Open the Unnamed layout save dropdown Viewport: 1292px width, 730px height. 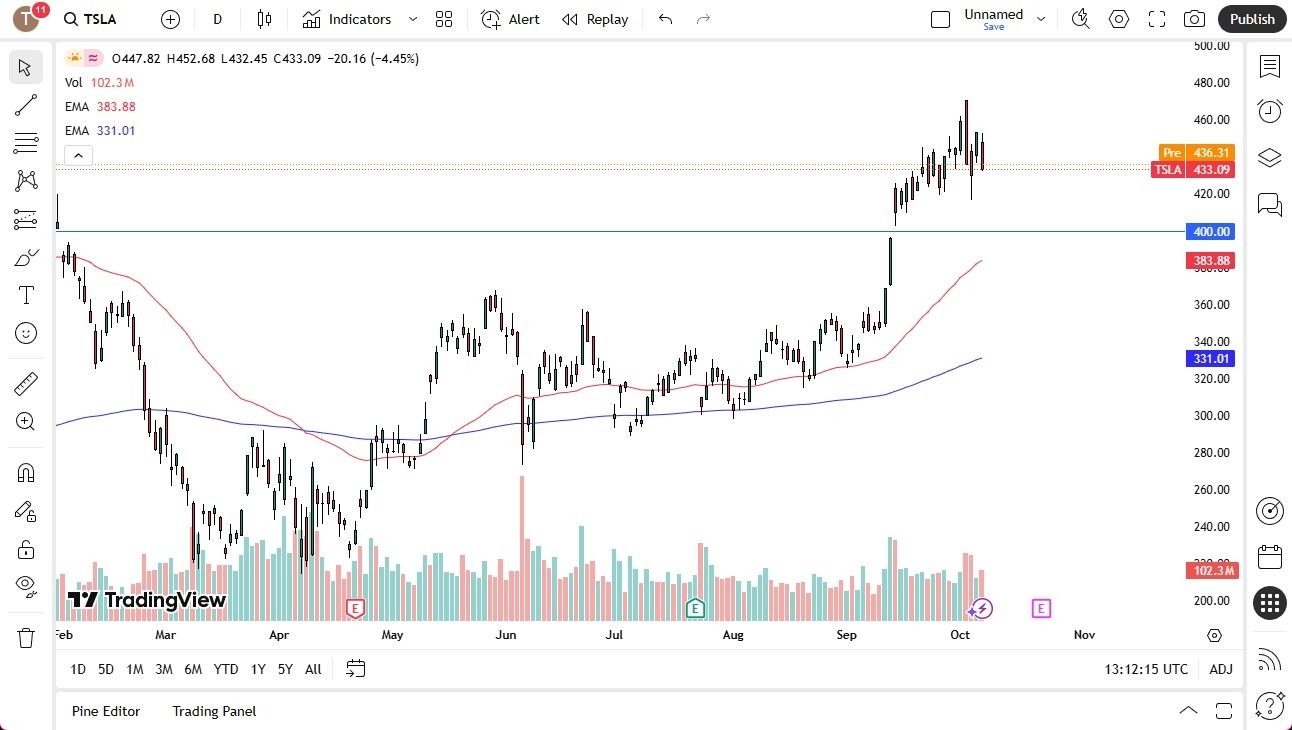coord(1041,19)
